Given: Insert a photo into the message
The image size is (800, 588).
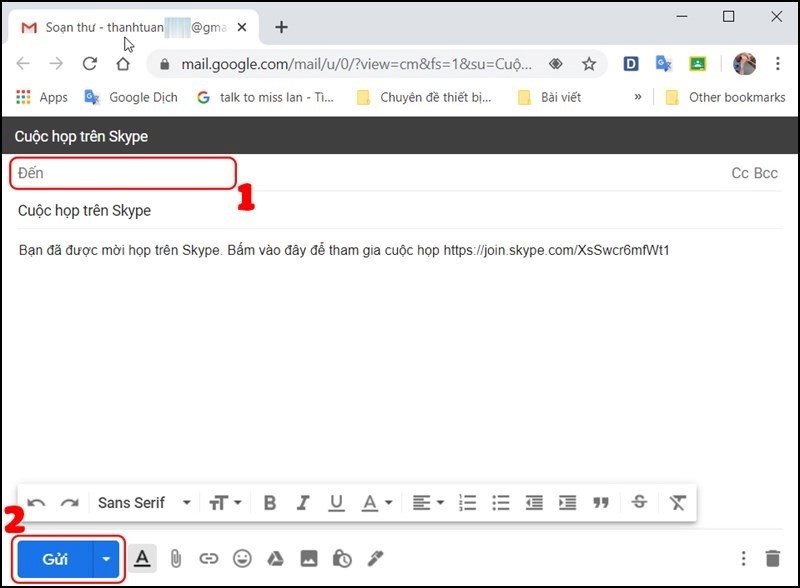Looking at the screenshot, I should 308,559.
